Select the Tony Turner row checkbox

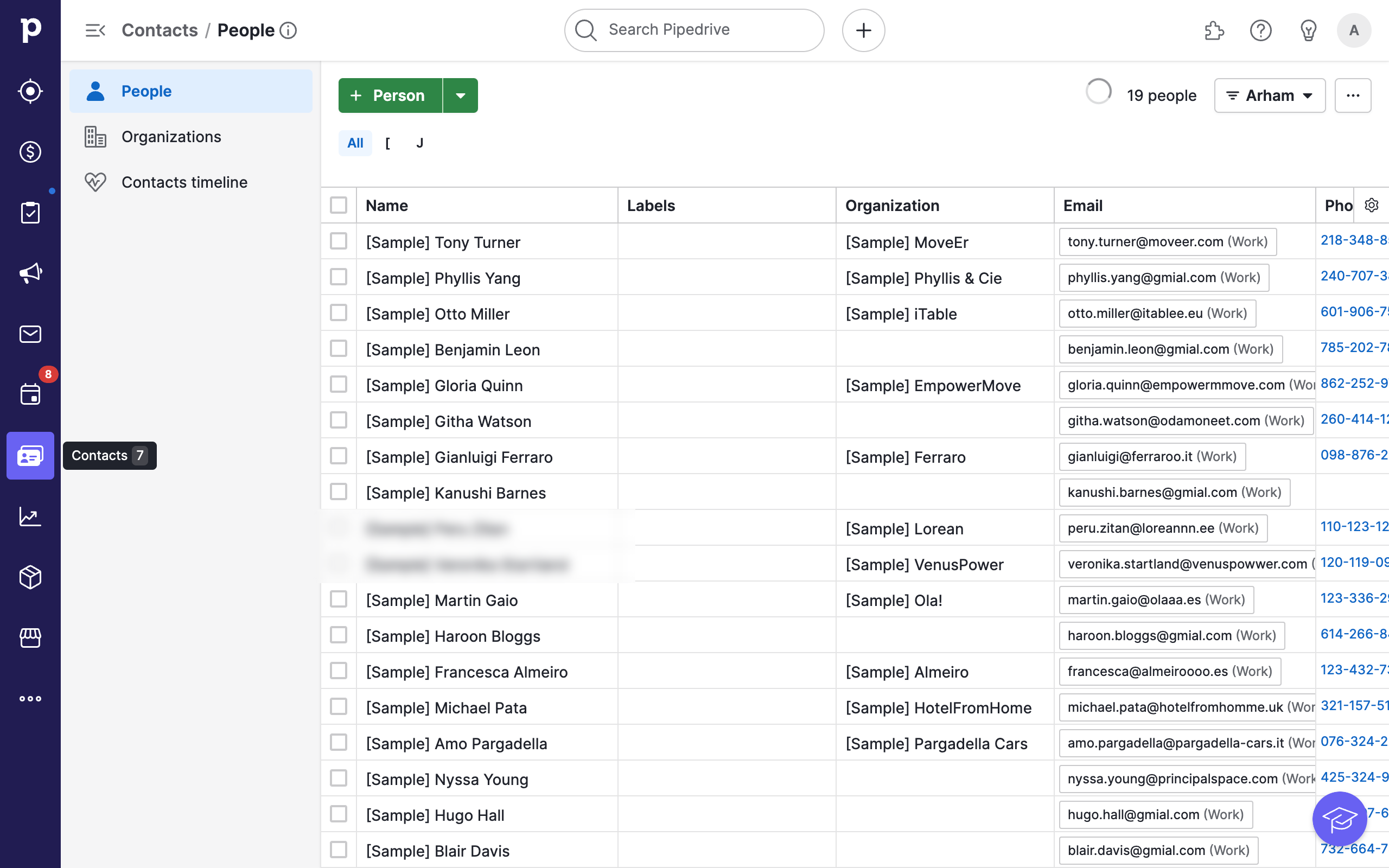click(x=339, y=241)
